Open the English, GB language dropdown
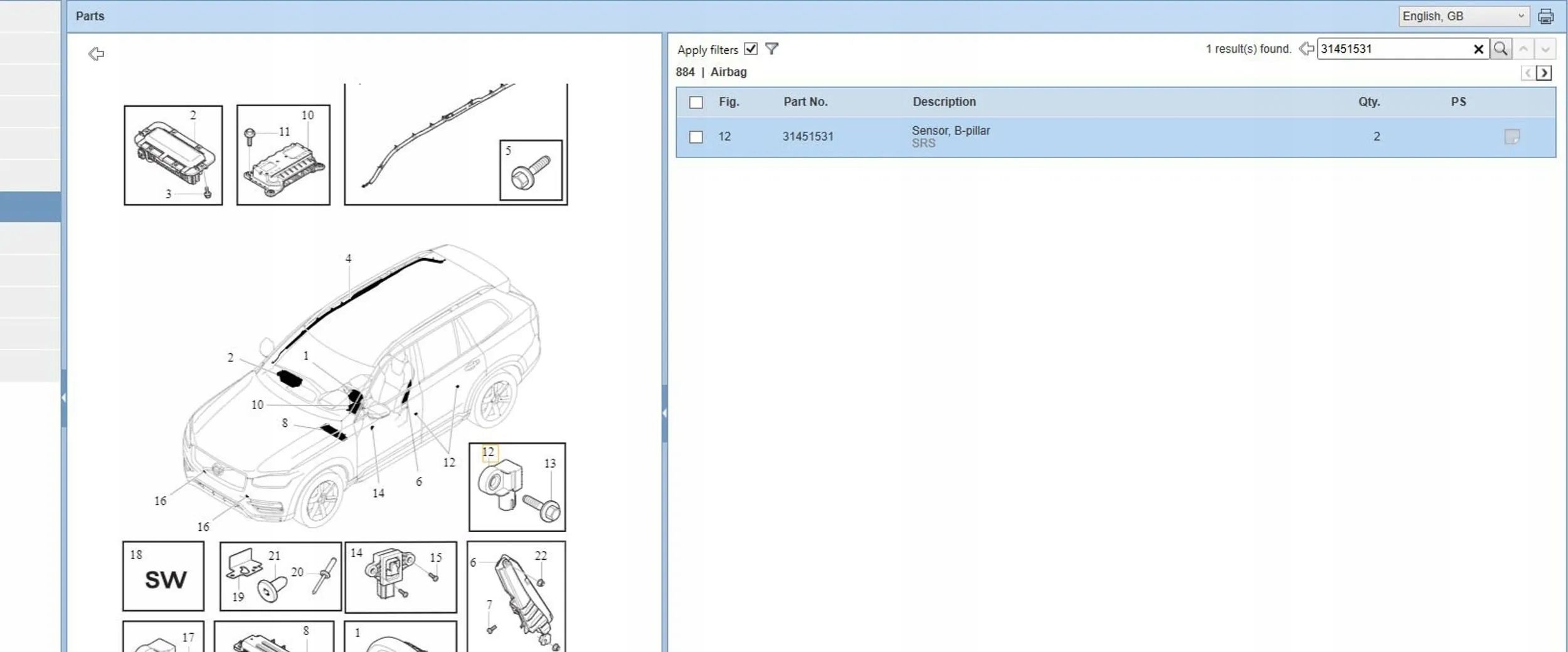Image resolution: width=1568 pixels, height=652 pixels. tap(1464, 16)
